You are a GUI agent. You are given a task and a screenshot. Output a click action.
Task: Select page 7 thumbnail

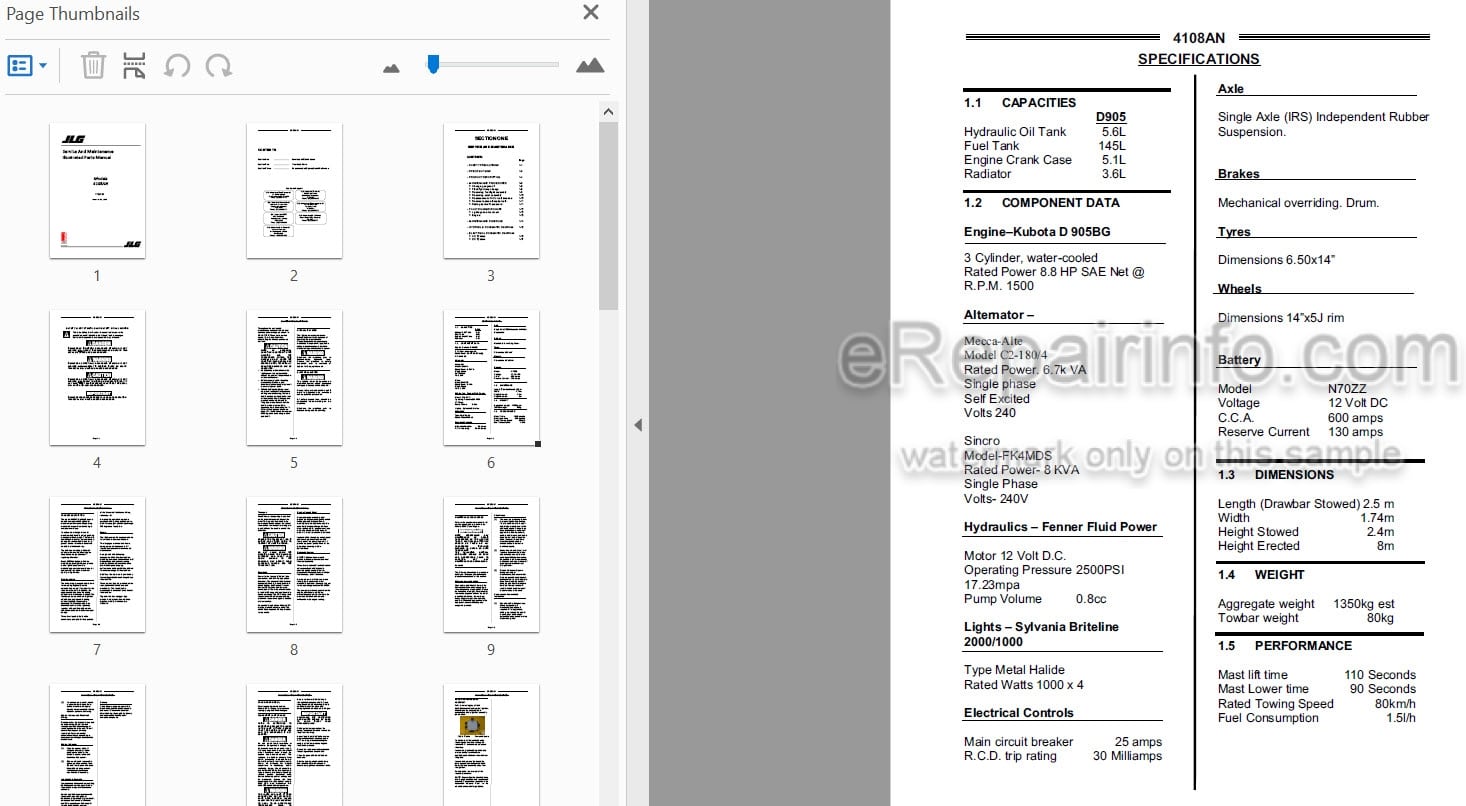coord(97,565)
